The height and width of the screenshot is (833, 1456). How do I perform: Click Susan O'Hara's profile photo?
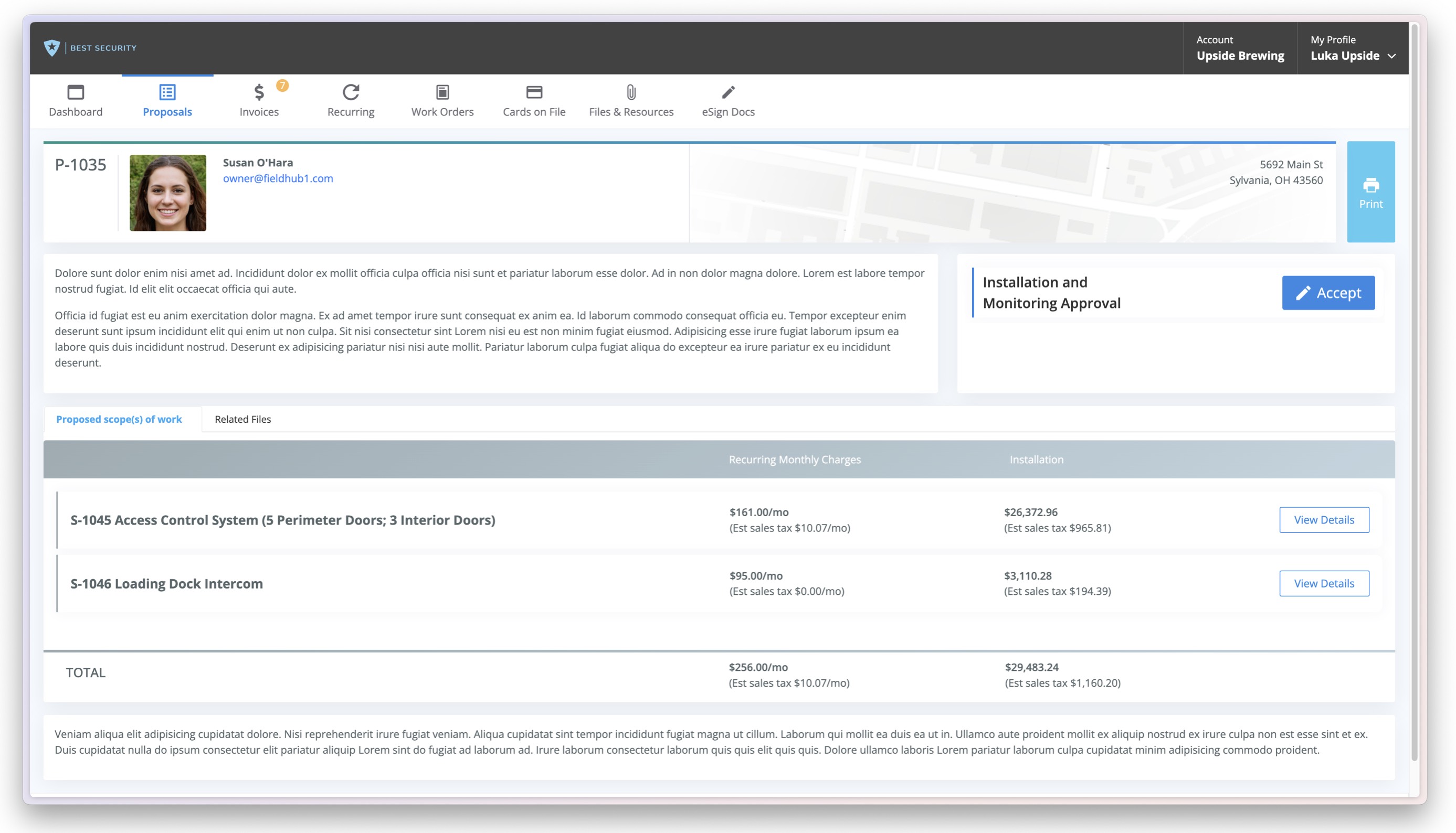coord(167,193)
